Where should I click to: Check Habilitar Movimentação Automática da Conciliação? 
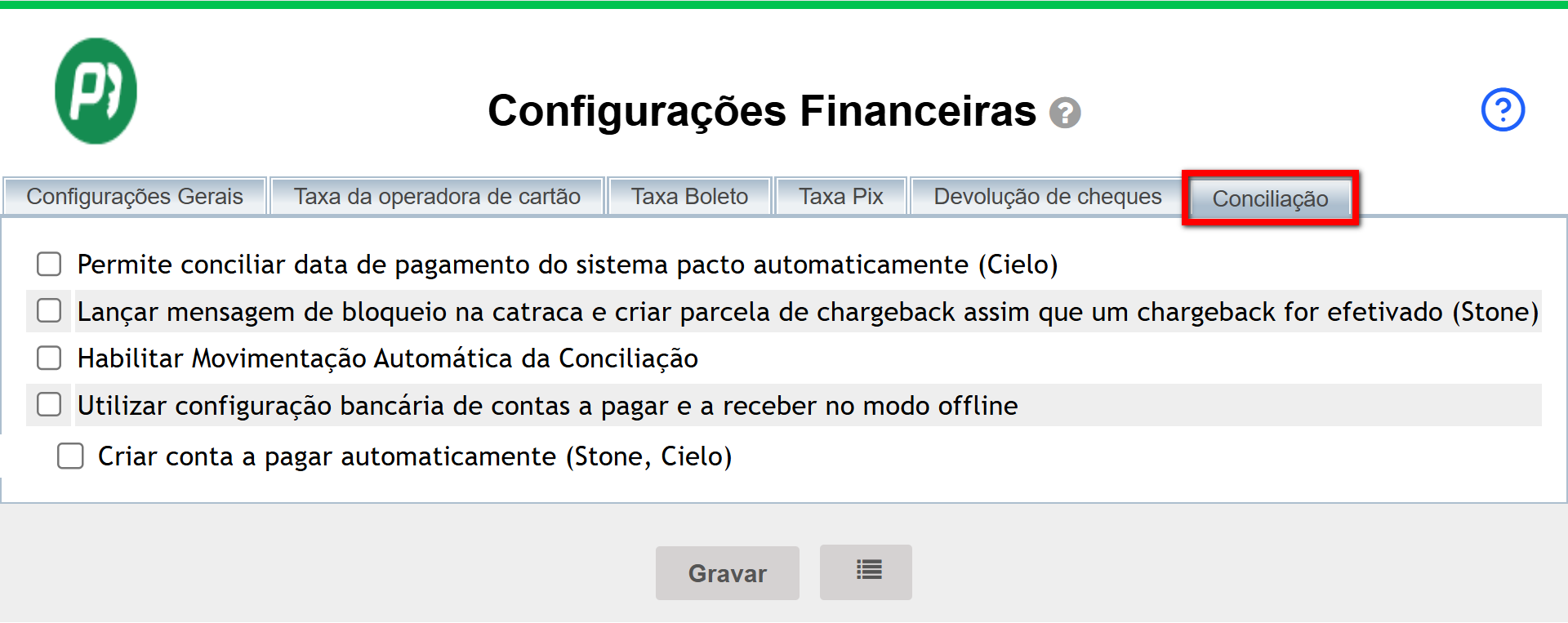49,358
